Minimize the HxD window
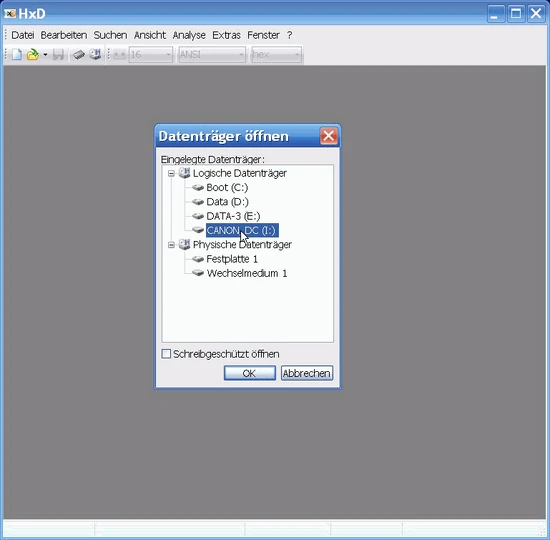The width and height of the screenshot is (550, 540). click(496, 14)
